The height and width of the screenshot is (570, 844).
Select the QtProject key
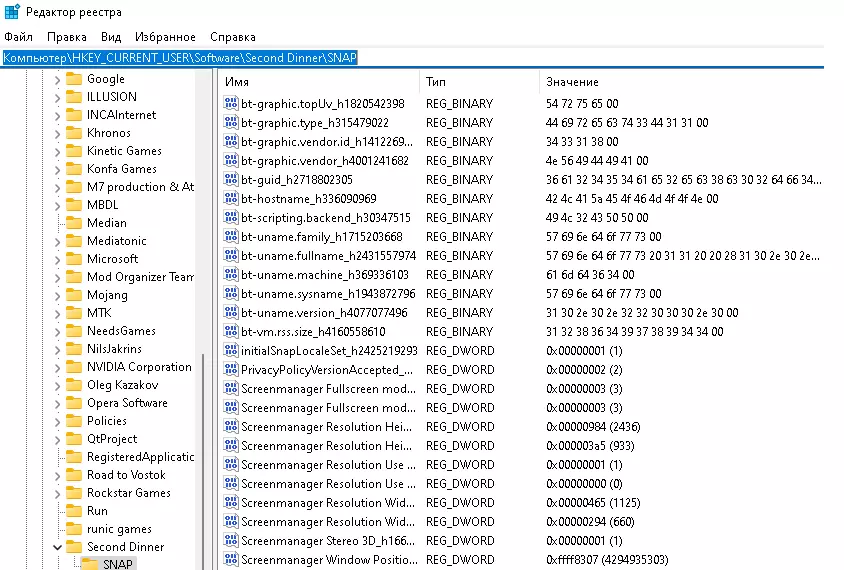point(112,439)
